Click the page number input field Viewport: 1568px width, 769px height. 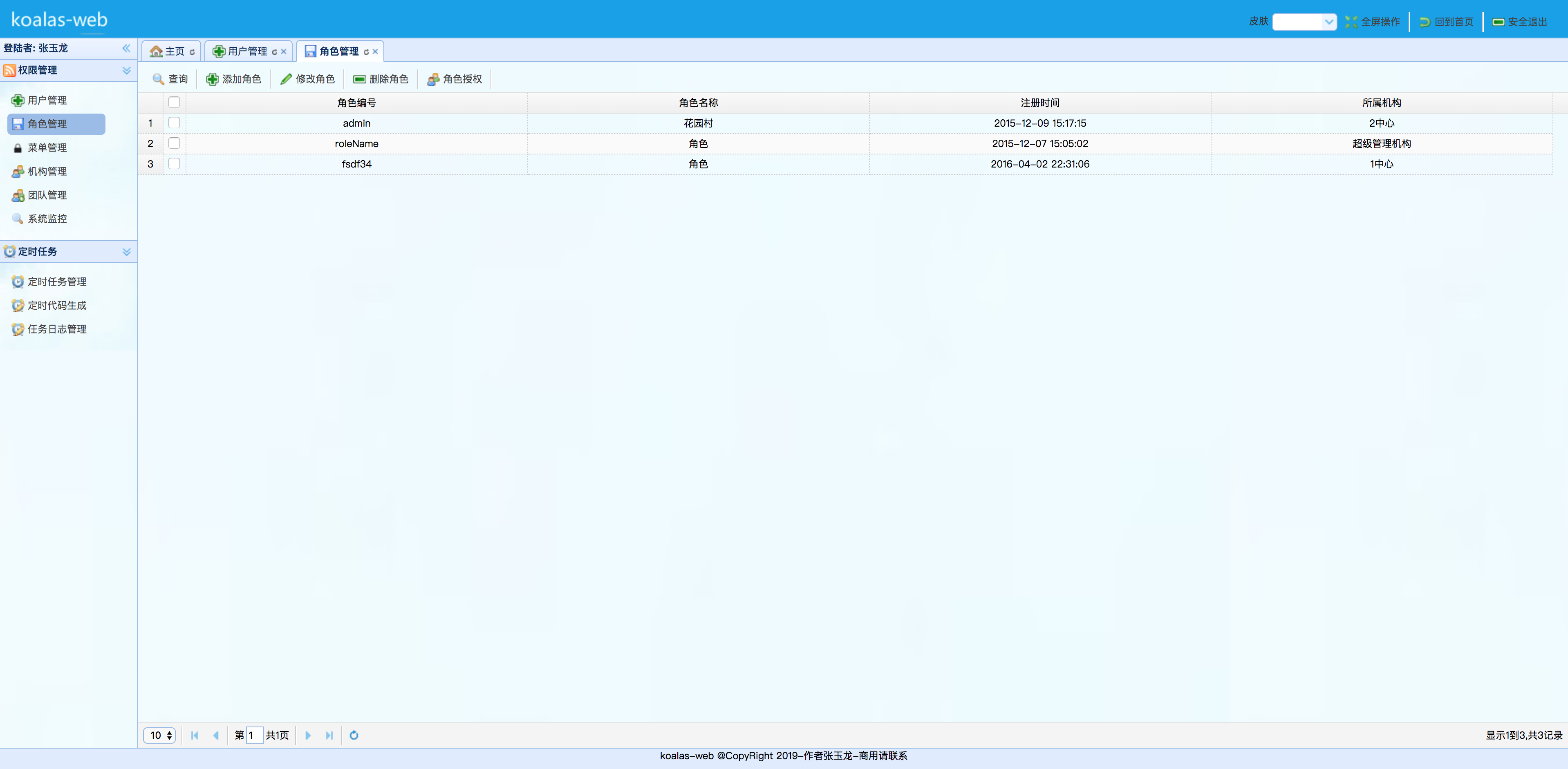pyautogui.click(x=254, y=735)
